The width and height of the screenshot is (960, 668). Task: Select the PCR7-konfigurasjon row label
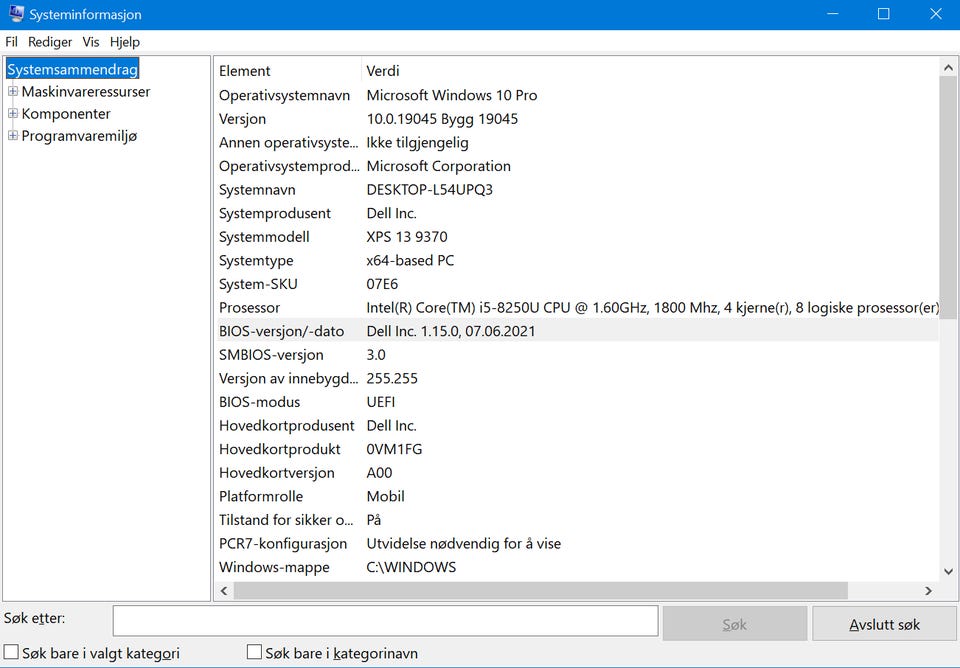click(283, 543)
